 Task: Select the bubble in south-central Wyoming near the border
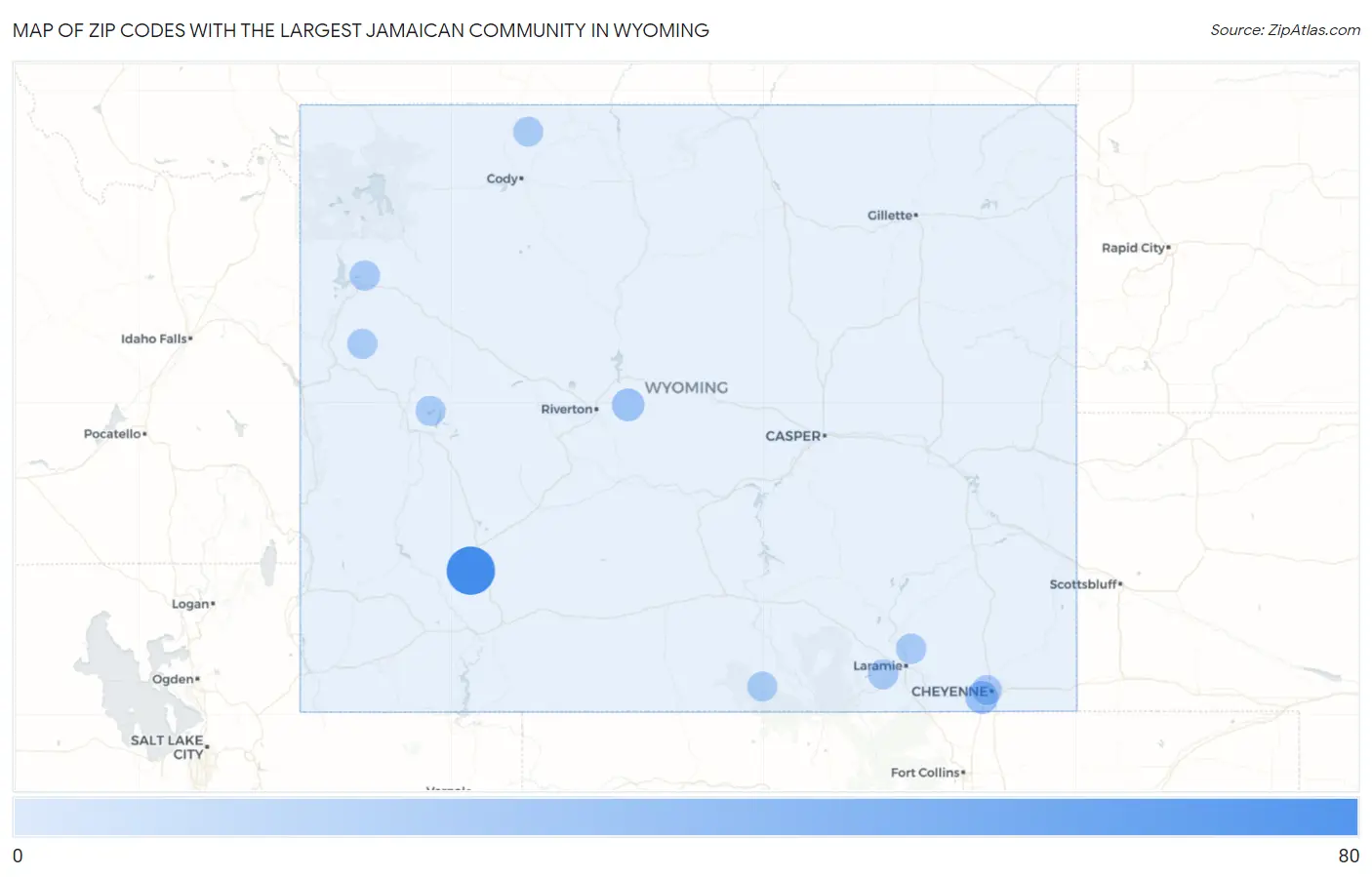762,687
